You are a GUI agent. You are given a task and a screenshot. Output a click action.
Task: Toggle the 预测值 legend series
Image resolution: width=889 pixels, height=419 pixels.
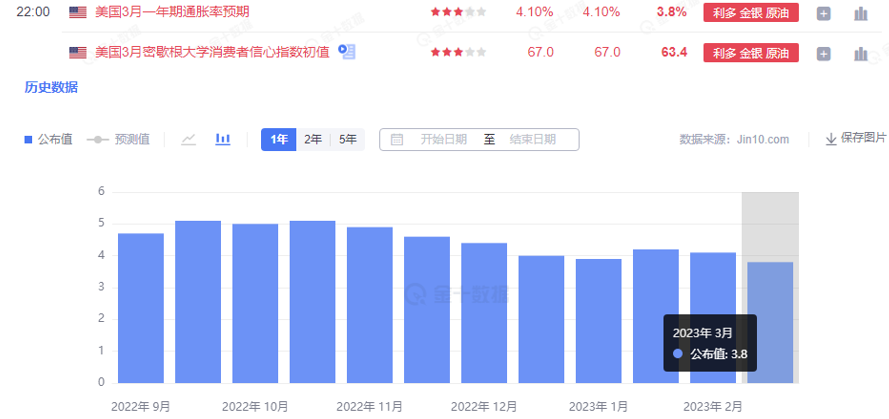tap(118, 139)
